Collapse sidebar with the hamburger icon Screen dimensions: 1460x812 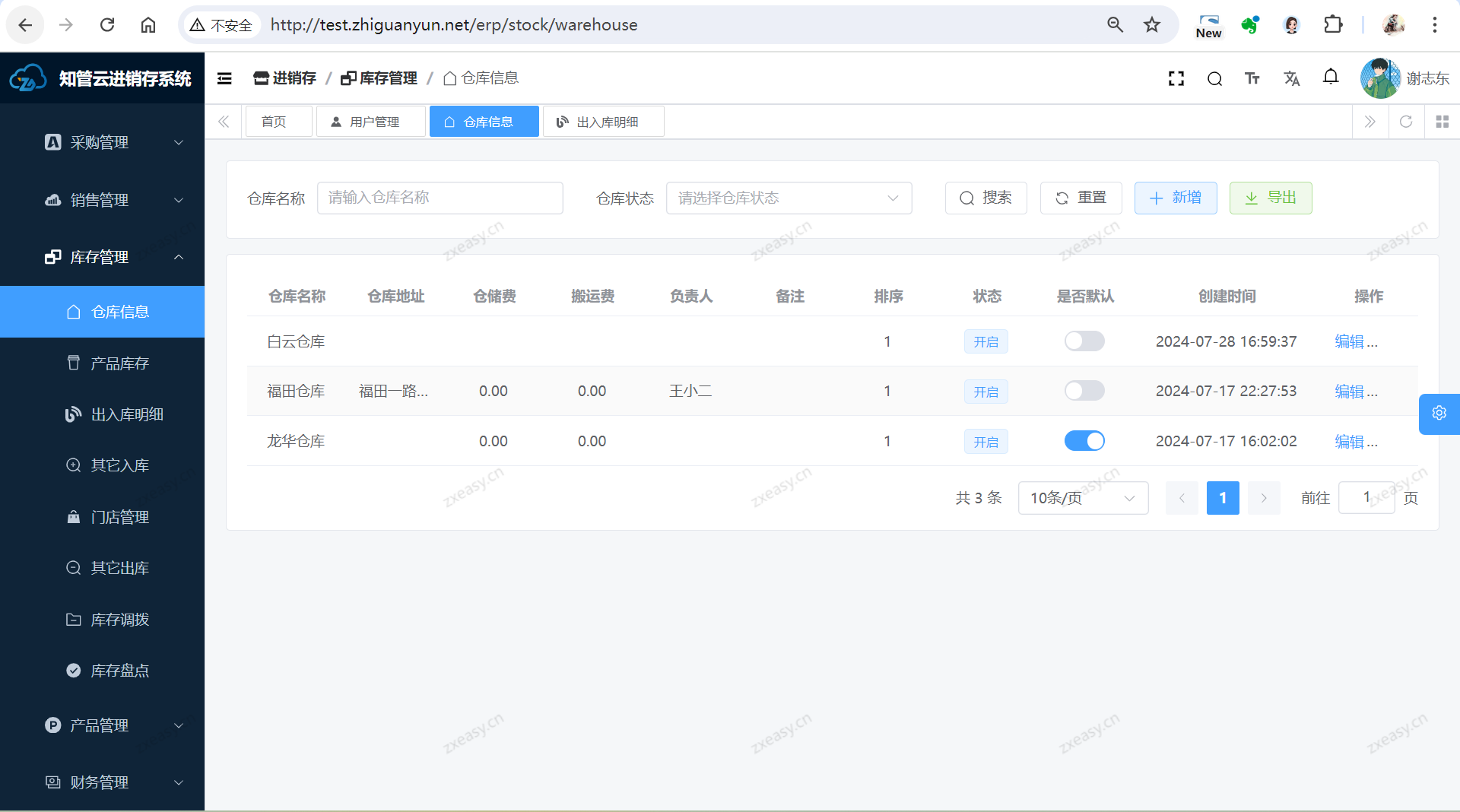click(x=224, y=78)
